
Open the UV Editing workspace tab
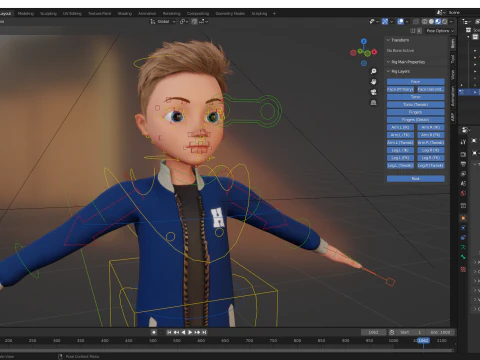(72, 14)
